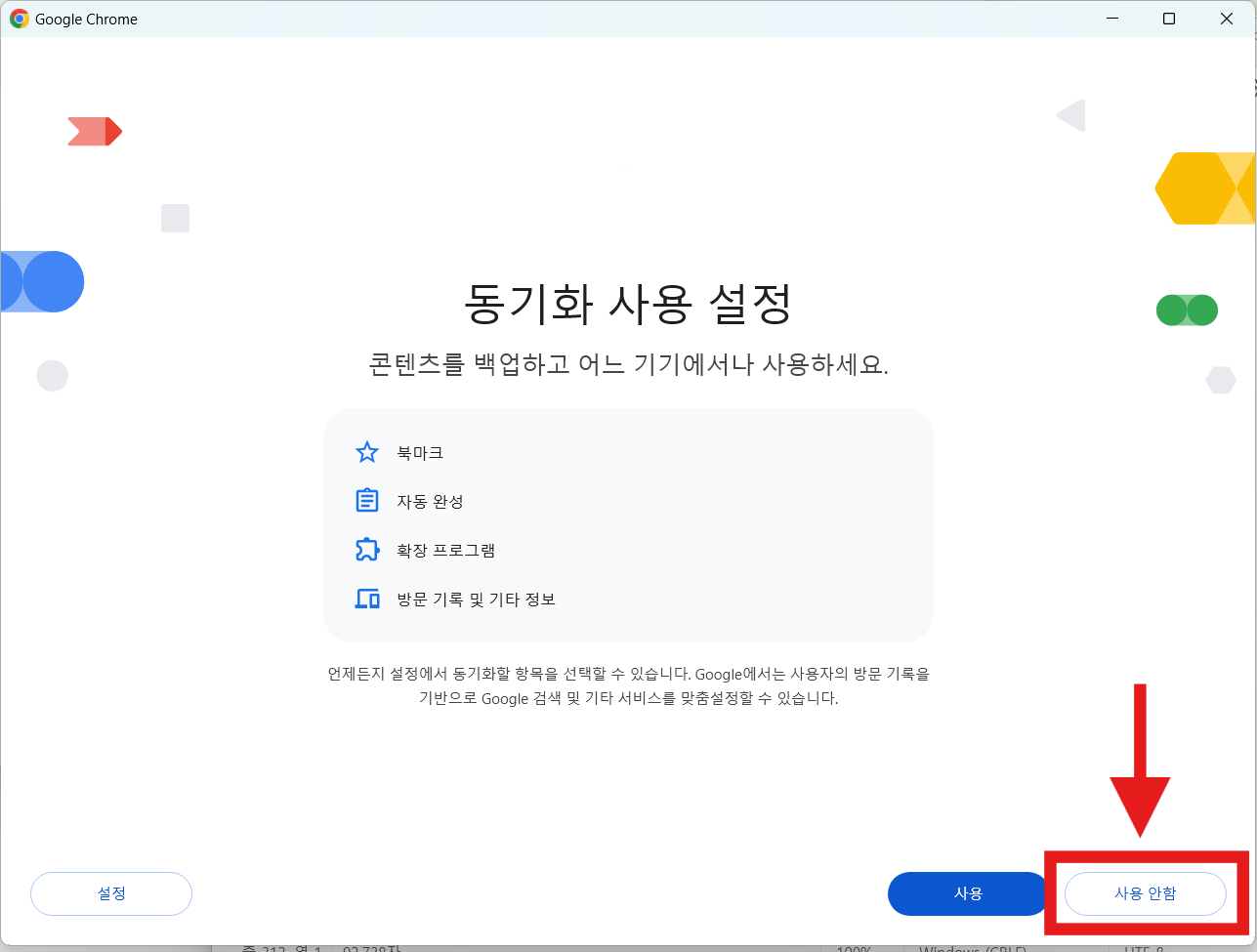Click the Google Chrome logo in the title bar
This screenshot has width=1257, height=952.
click(x=18, y=19)
